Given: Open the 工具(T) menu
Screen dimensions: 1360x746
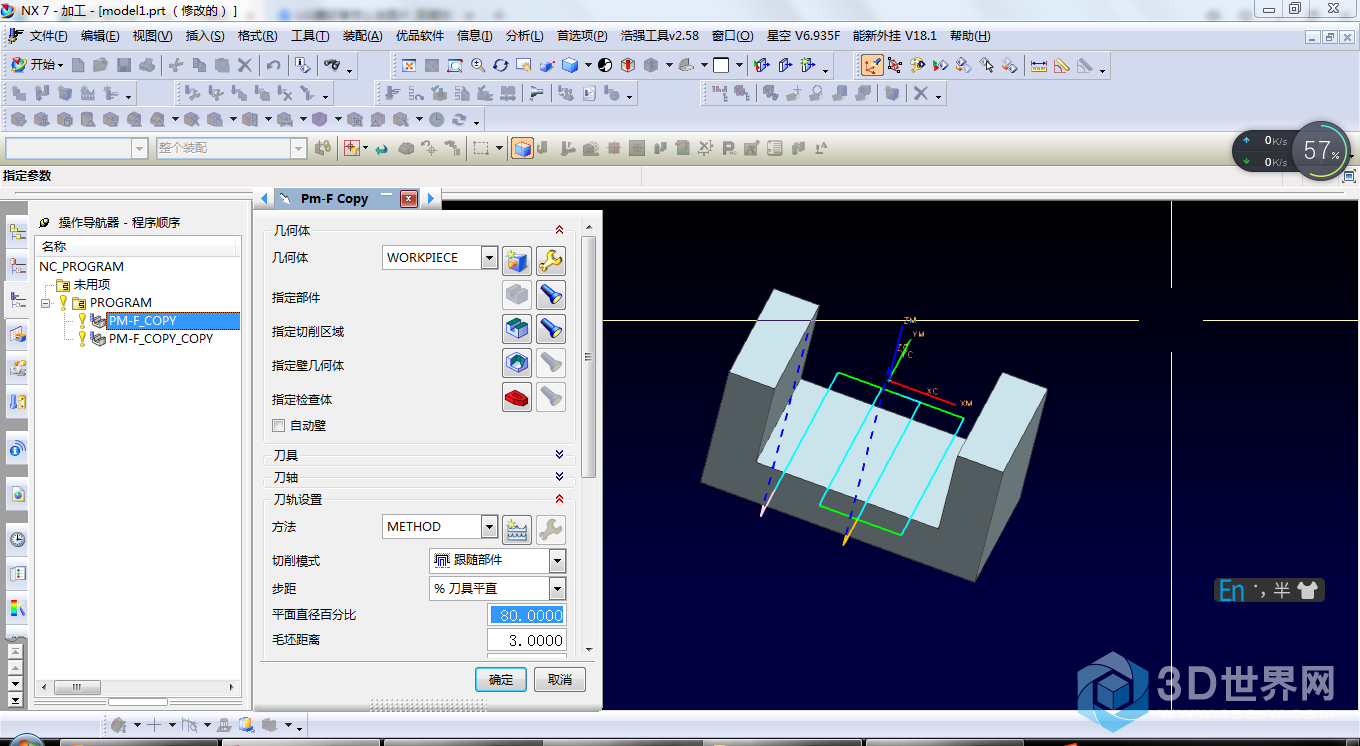Looking at the screenshot, I should pos(310,36).
